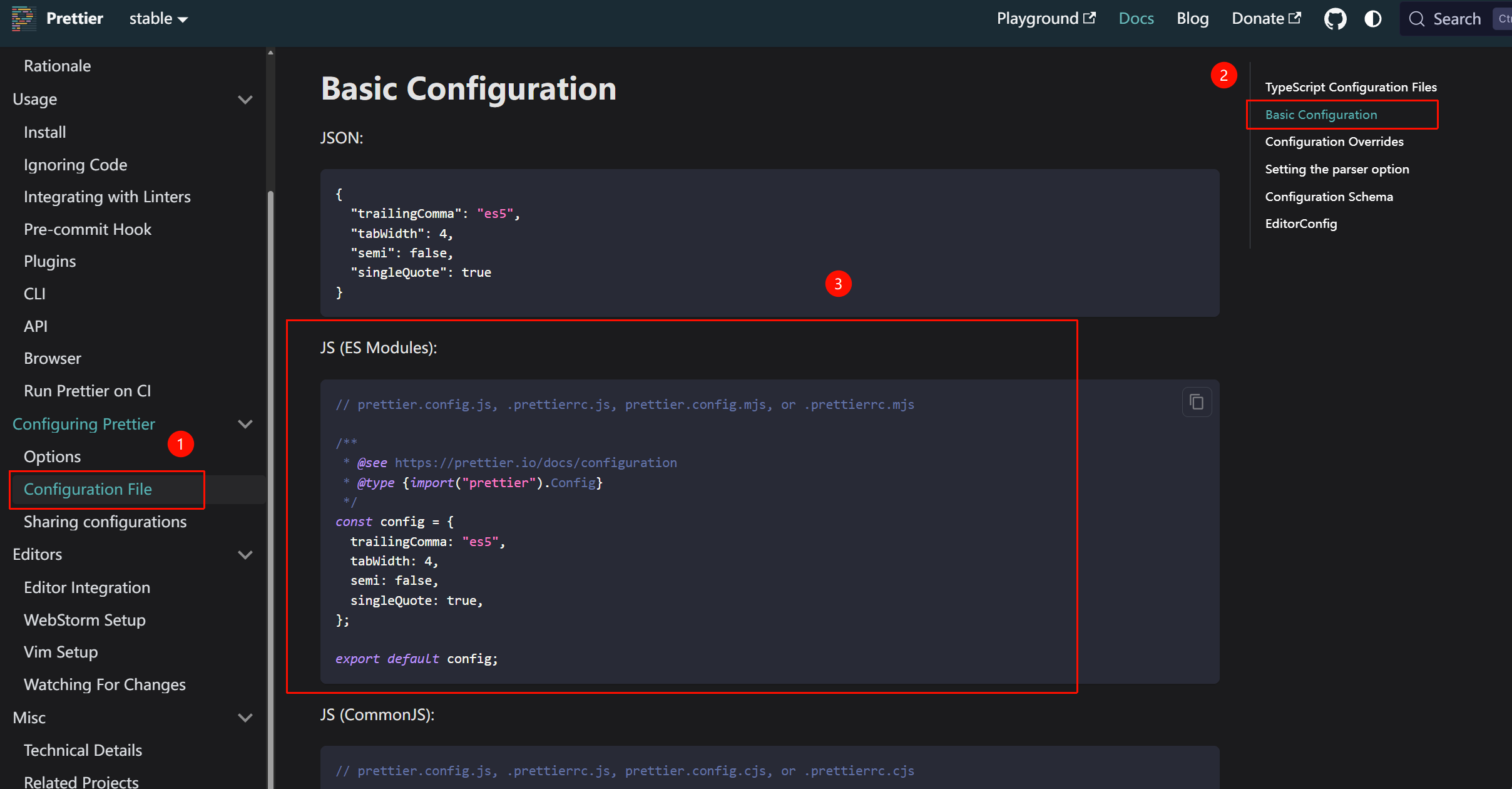Screen dimensions: 1512x789
Task: Collapse the Editors sidebar section
Action: (245, 555)
